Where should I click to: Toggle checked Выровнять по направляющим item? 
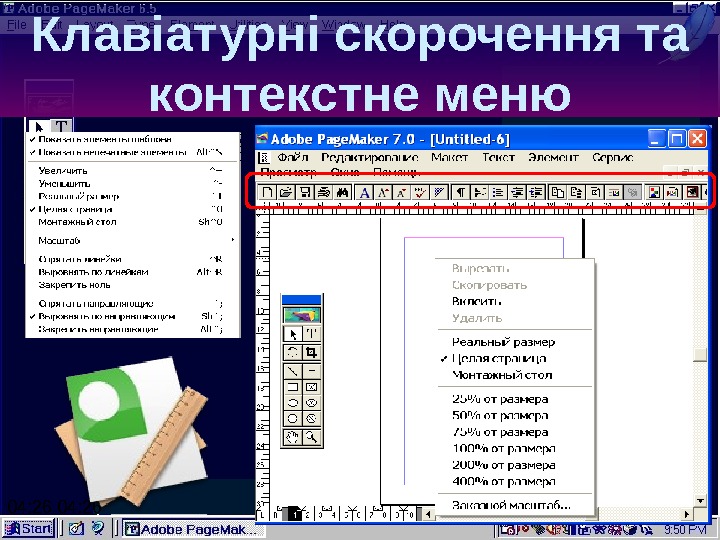click(x=132, y=316)
